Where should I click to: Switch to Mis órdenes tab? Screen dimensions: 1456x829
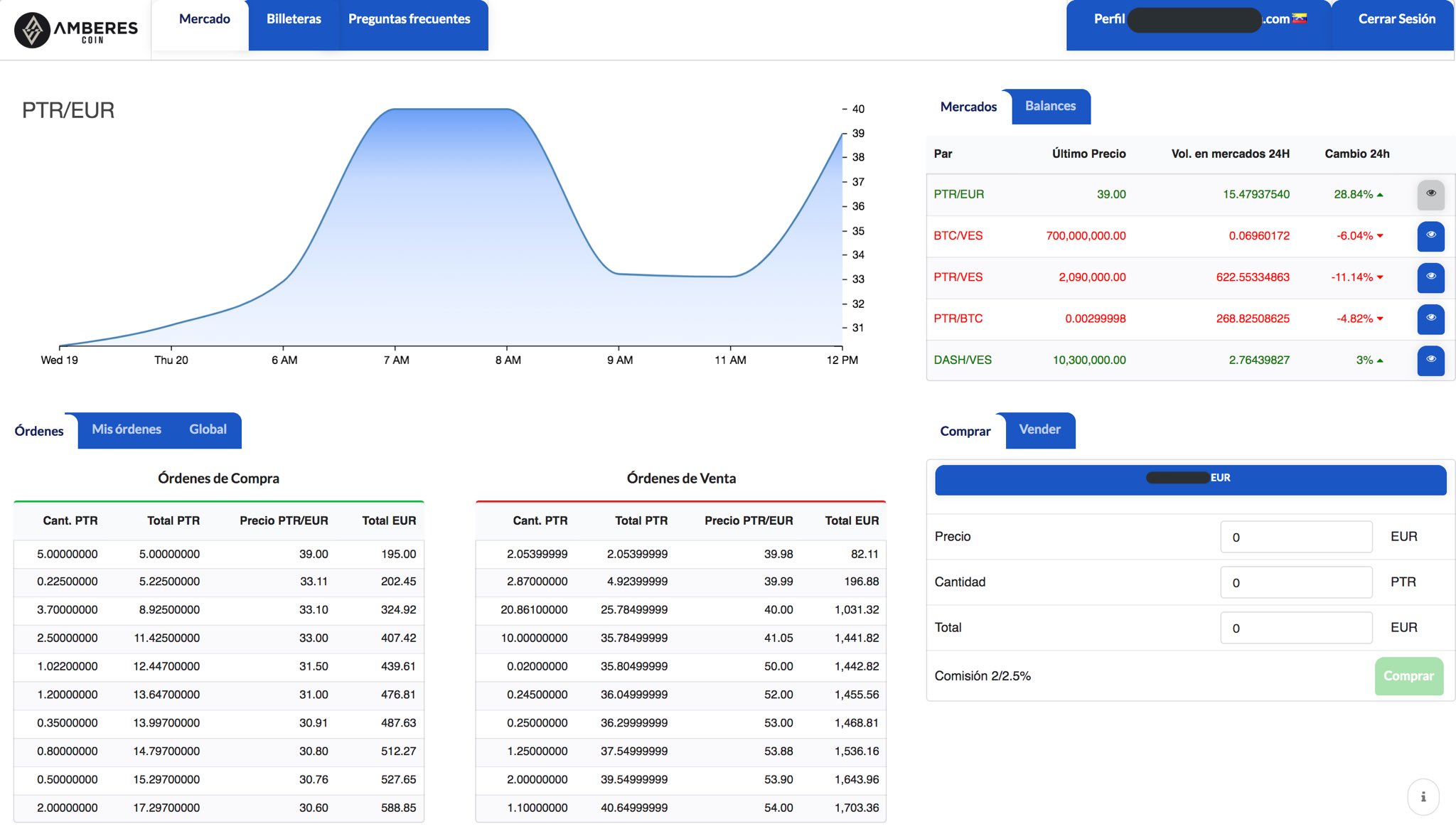[x=127, y=429]
